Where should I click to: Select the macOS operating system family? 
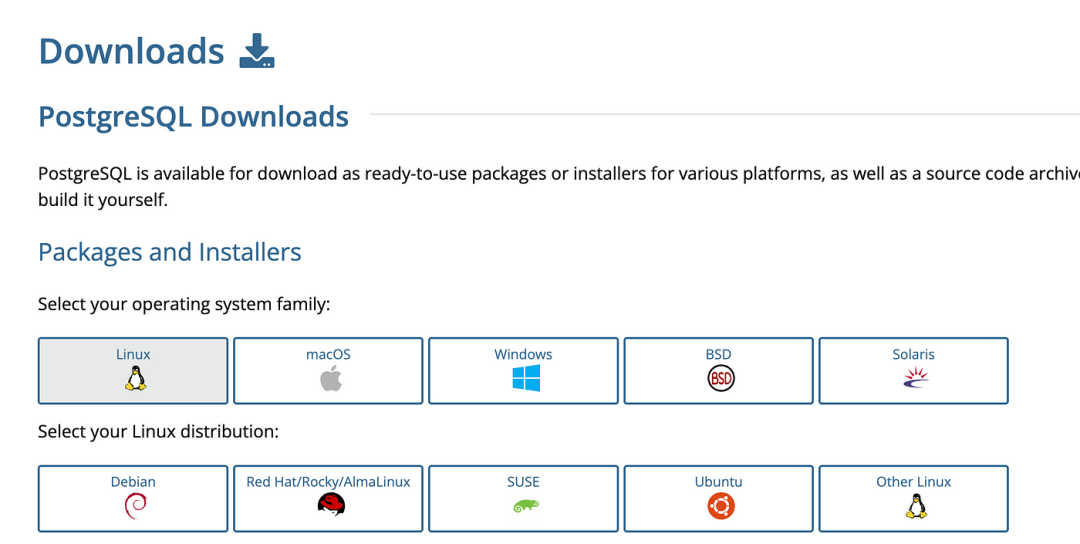(x=329, y=354)
